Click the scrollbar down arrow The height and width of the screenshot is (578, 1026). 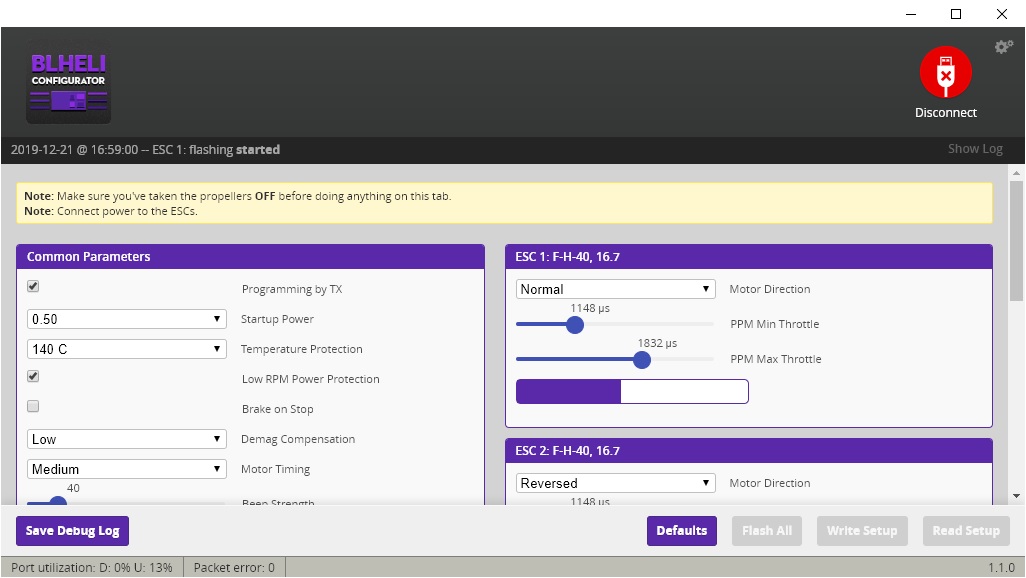click(x=1016, y=496)
